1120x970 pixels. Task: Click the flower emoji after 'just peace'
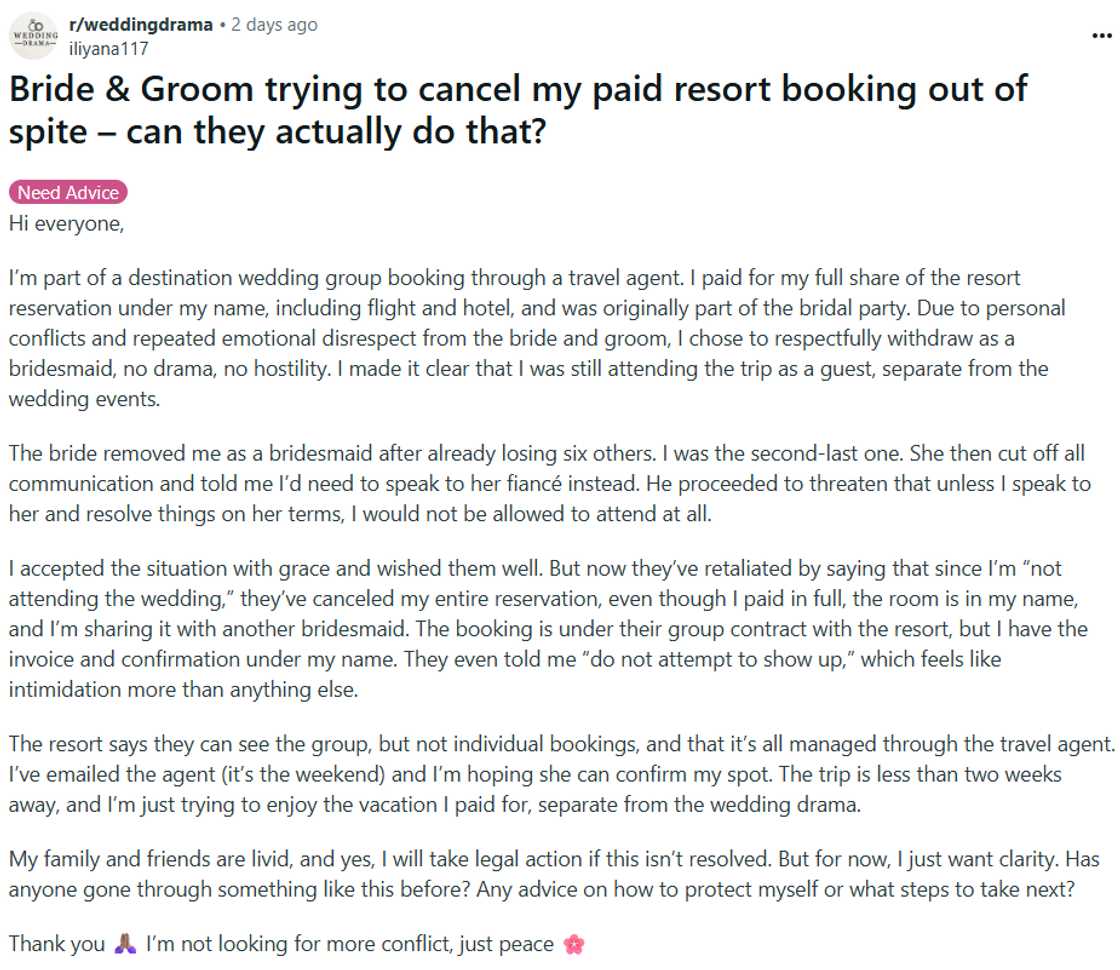tap(575, 943)
